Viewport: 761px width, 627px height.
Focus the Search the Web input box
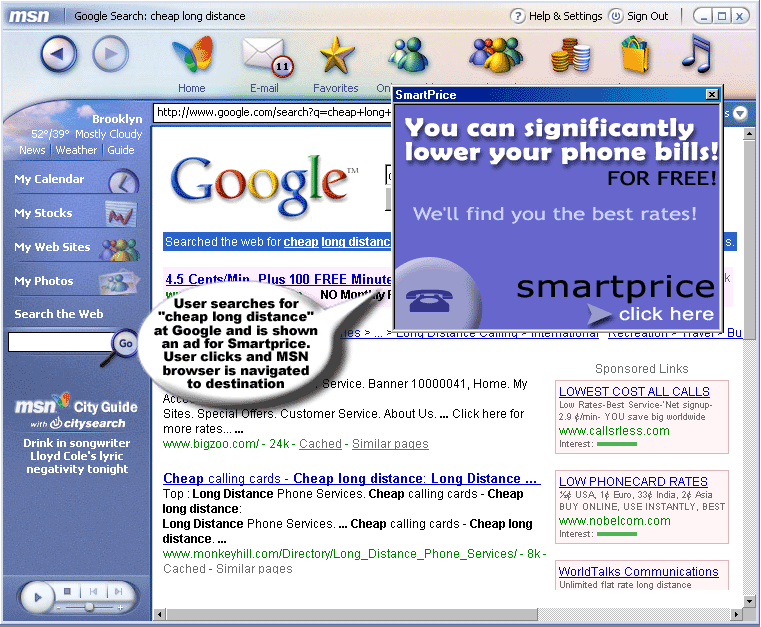point(60,342)
